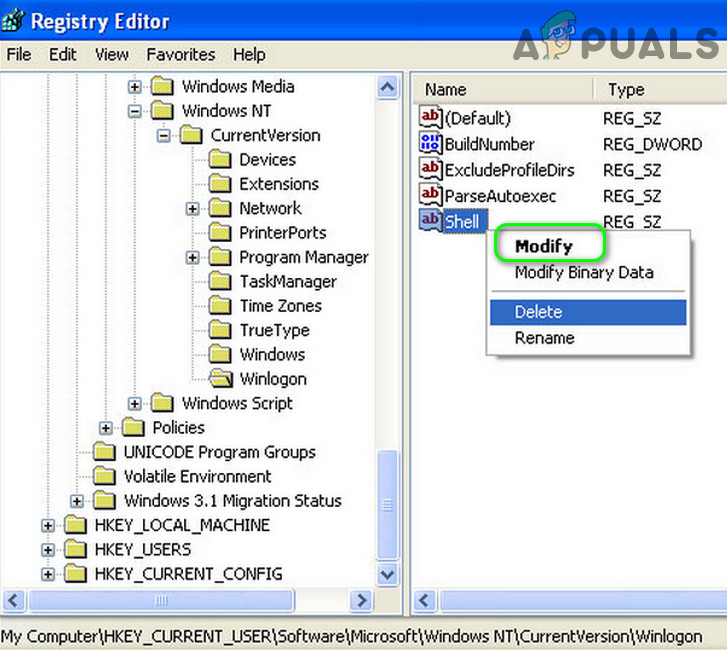Click the ExcludeProfileDirs string value icon
This screenshot has width=727, height=650.
[431, 169]
